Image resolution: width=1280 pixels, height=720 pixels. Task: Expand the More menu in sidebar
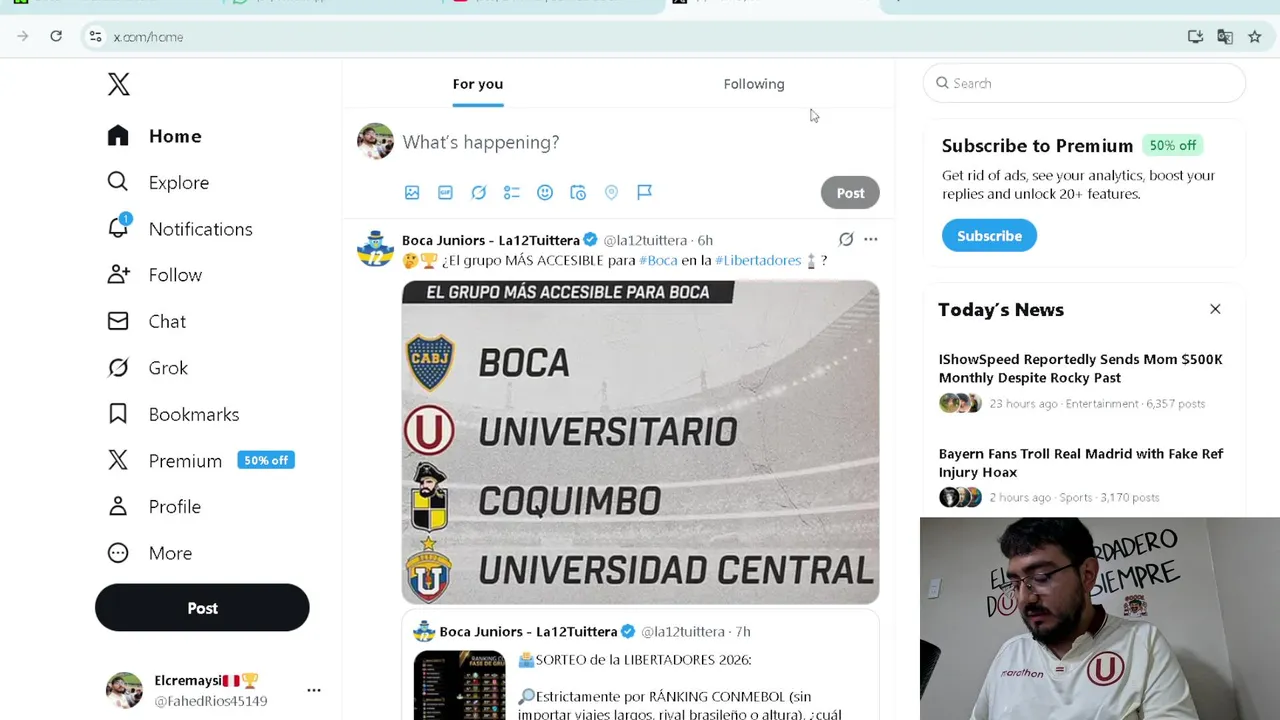[150, 553]
